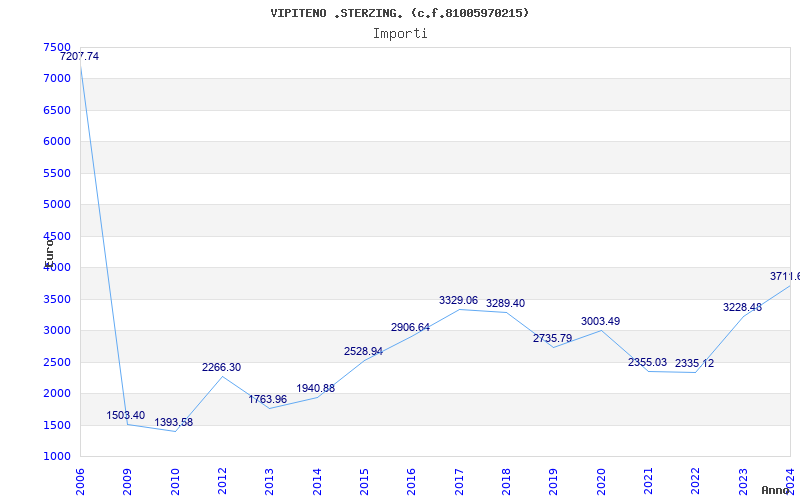Click the Euro y-axis label
This screenshot has width=800, height=500.
coord(49,253)
